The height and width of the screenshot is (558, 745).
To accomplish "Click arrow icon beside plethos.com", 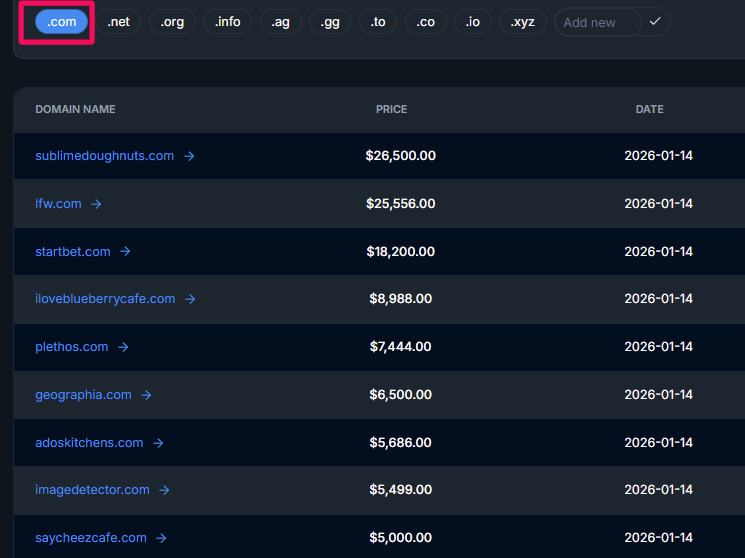I will pyautogui.click(x=123, y=347).
